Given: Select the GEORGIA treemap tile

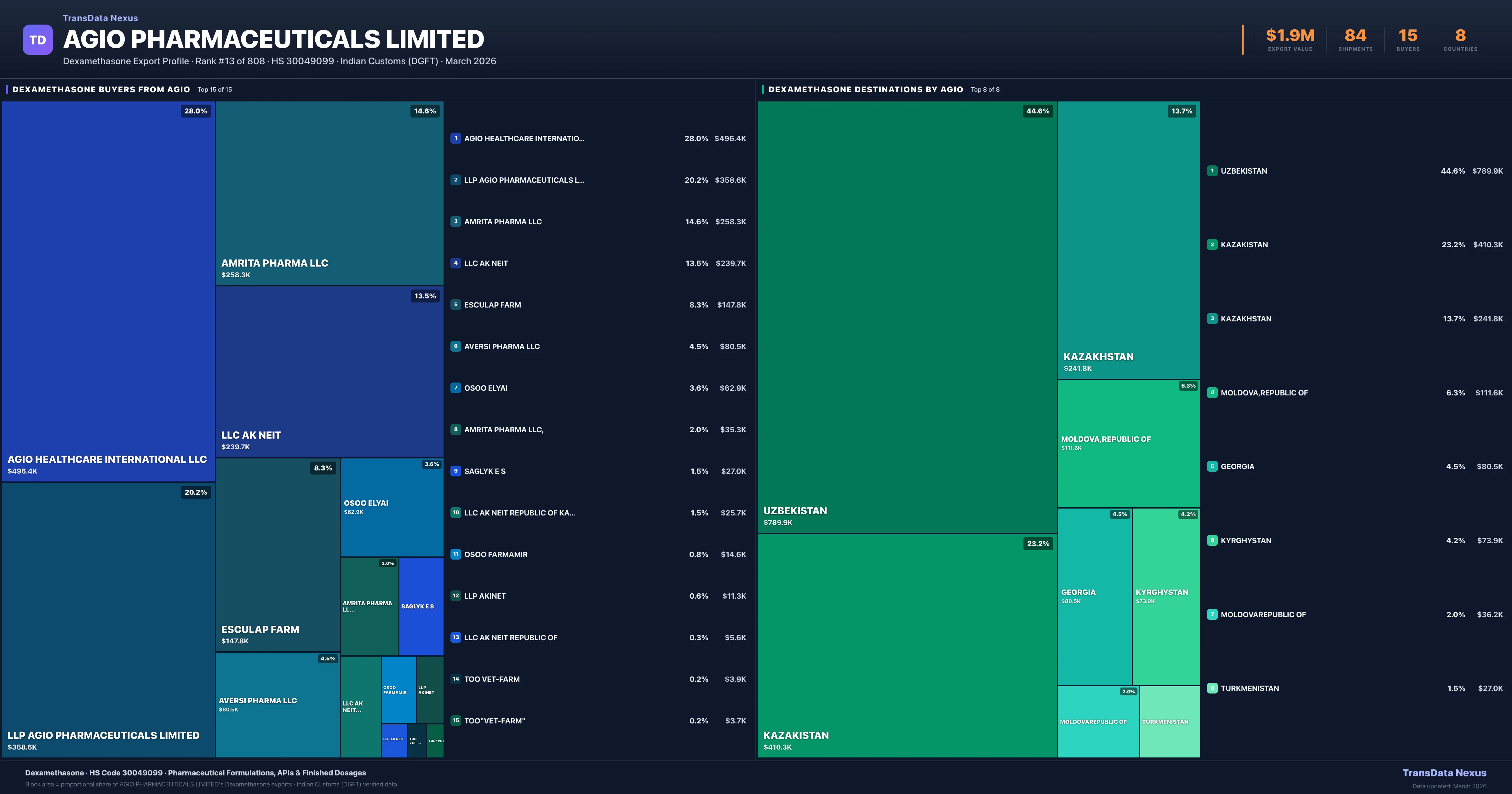Looking at the screenshot, I should (x=1095, y=596).
